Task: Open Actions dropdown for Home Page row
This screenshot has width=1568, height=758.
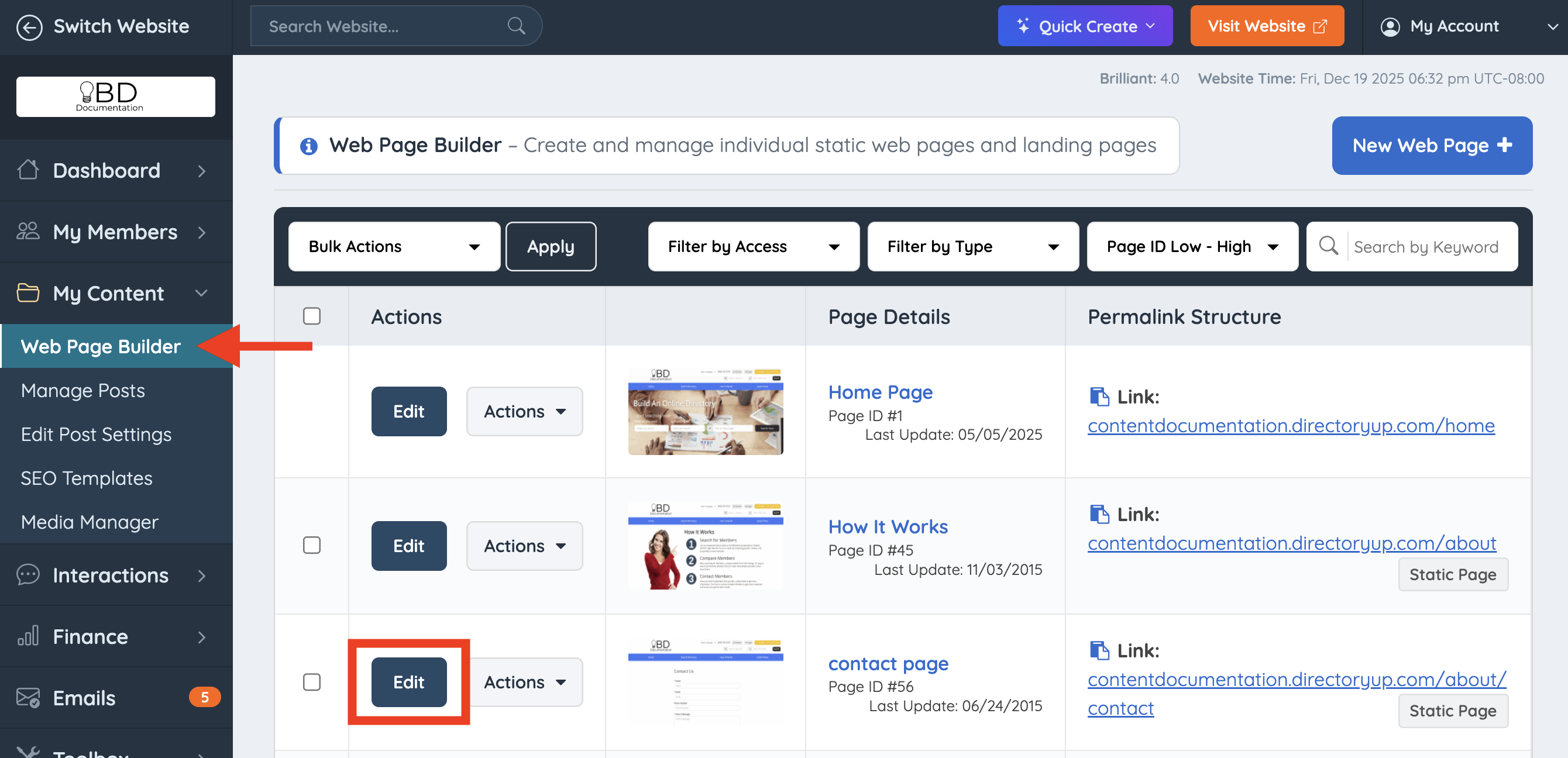Action: click(524, 411)
